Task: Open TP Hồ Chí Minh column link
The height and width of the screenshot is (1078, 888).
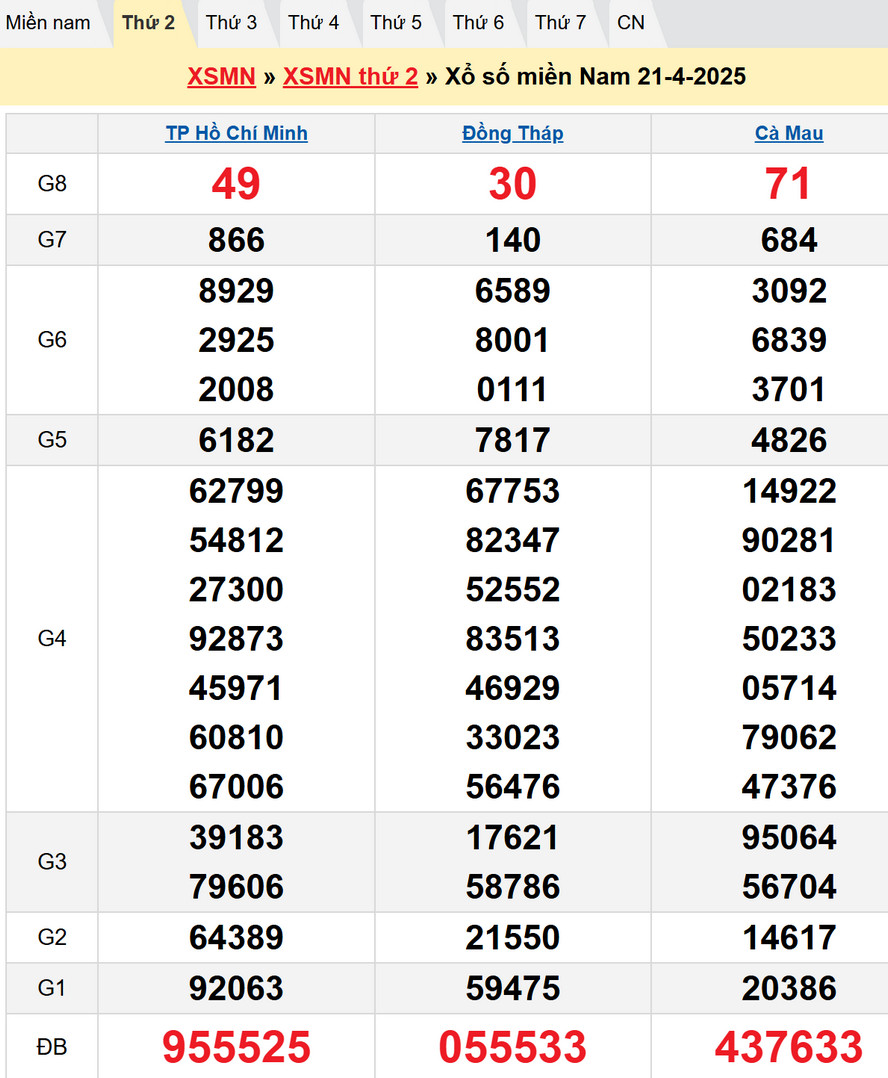Action: [236, 134]
